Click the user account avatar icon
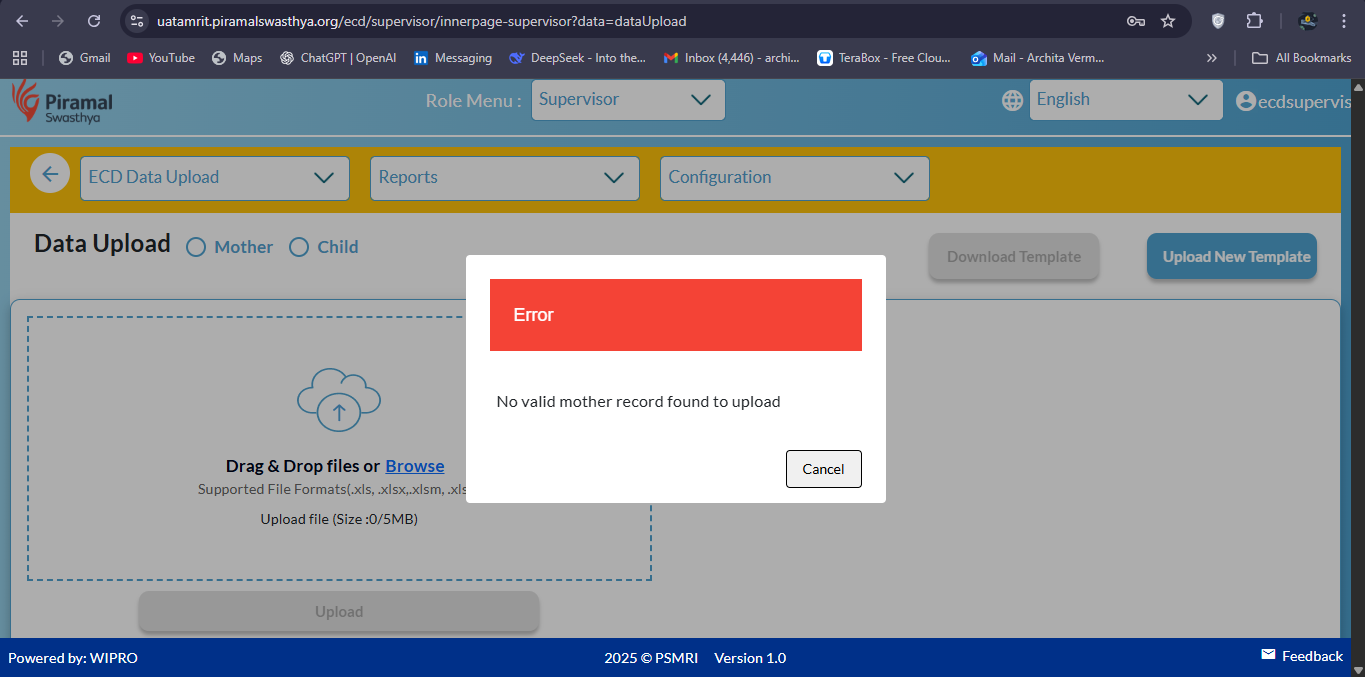This screenshot has width=1365, height=677. click(x=1245, y=101)
